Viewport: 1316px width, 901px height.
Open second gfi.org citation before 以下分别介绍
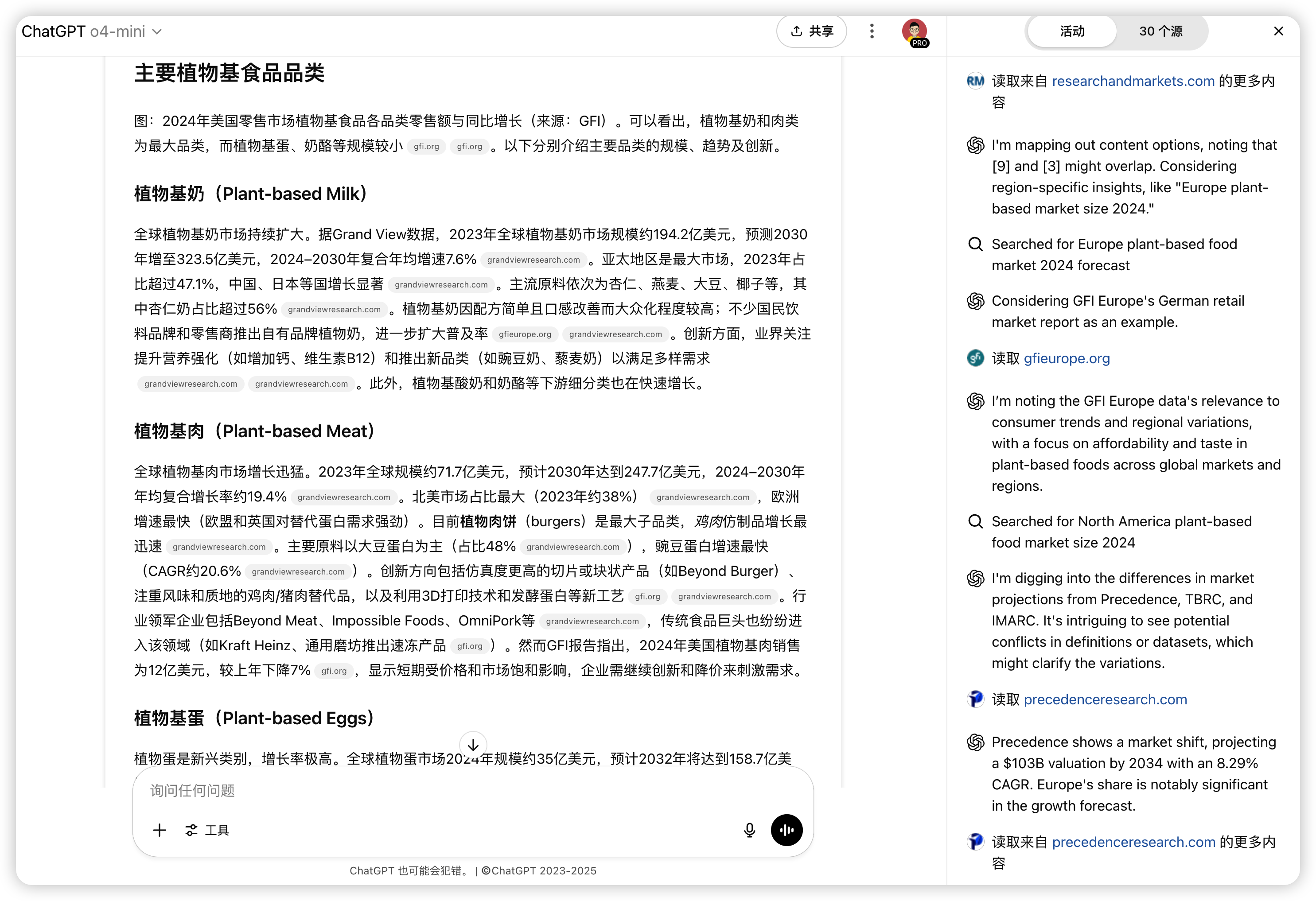click(x=469, y=147)
